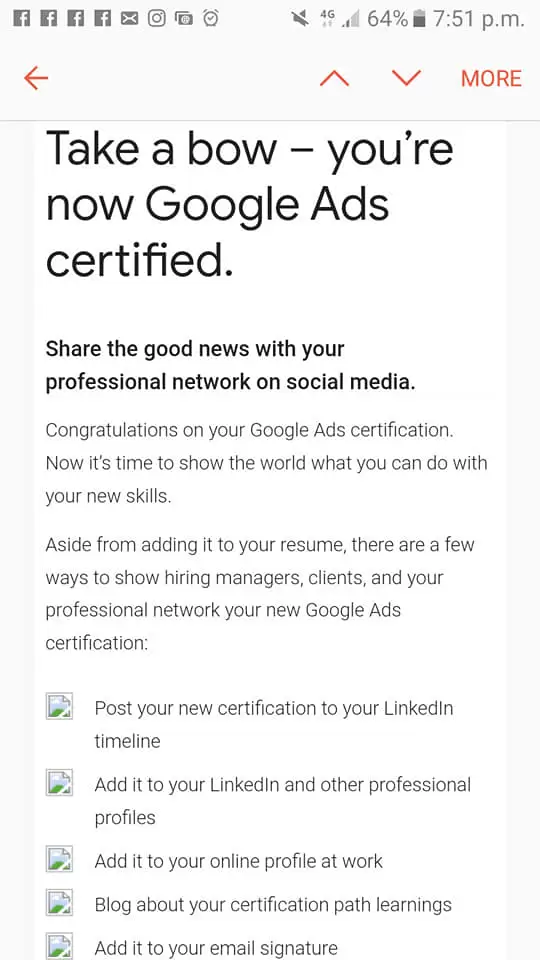Tap broken image icon beside email signature item
The width and height of the screenshot is (540, 960).
(x=59, y=947)
